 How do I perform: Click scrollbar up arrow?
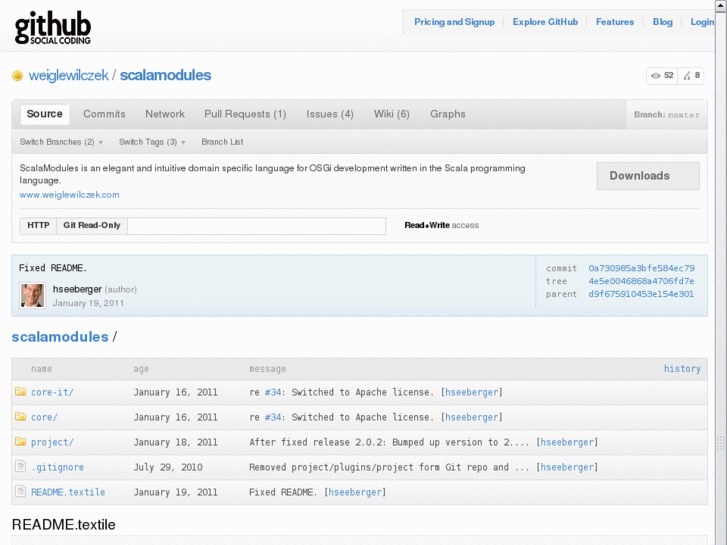pos(721,5)
